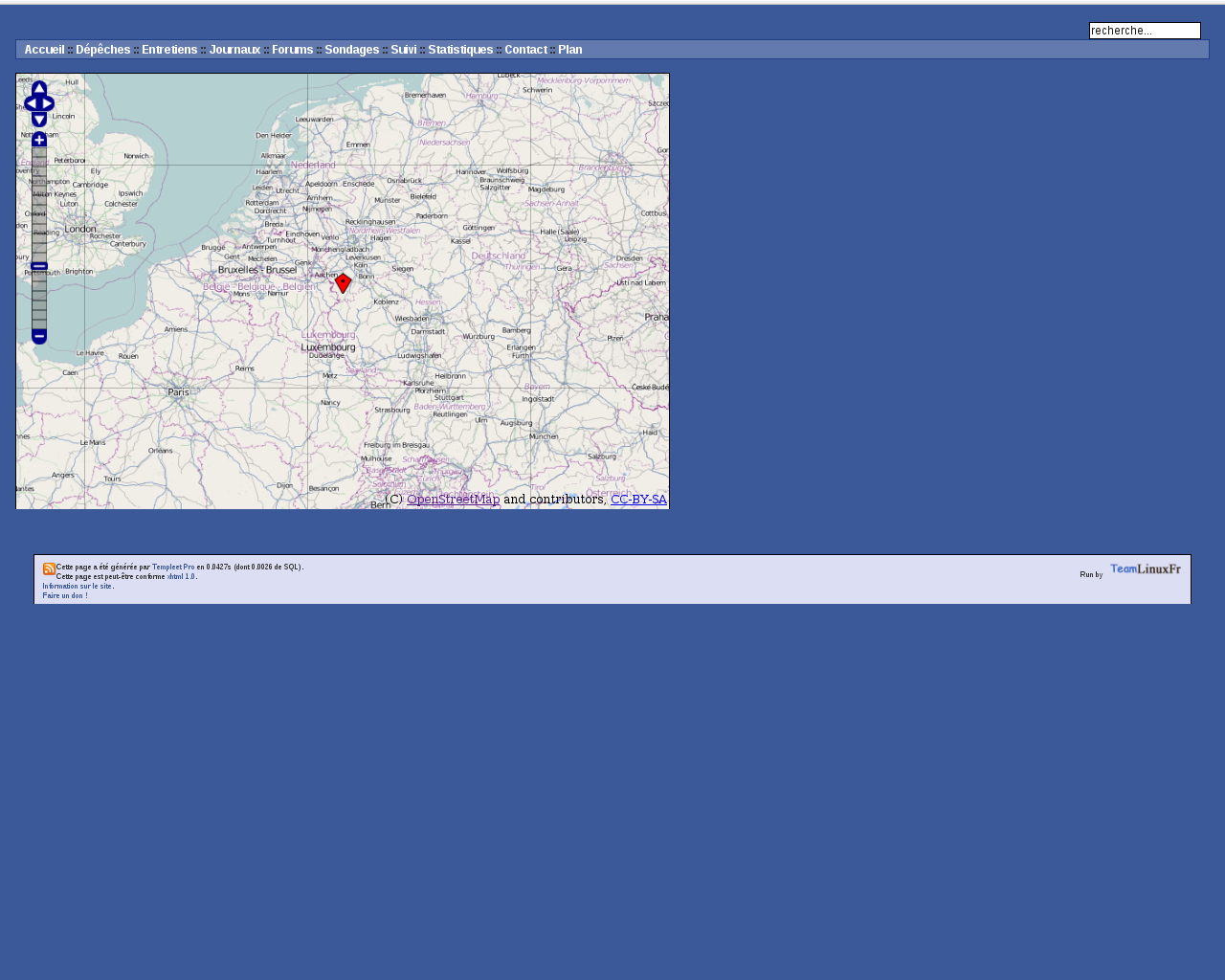The image size is (1225, 980).
Task: Pan the map west with left arrow
Action: tap(31, 103)
